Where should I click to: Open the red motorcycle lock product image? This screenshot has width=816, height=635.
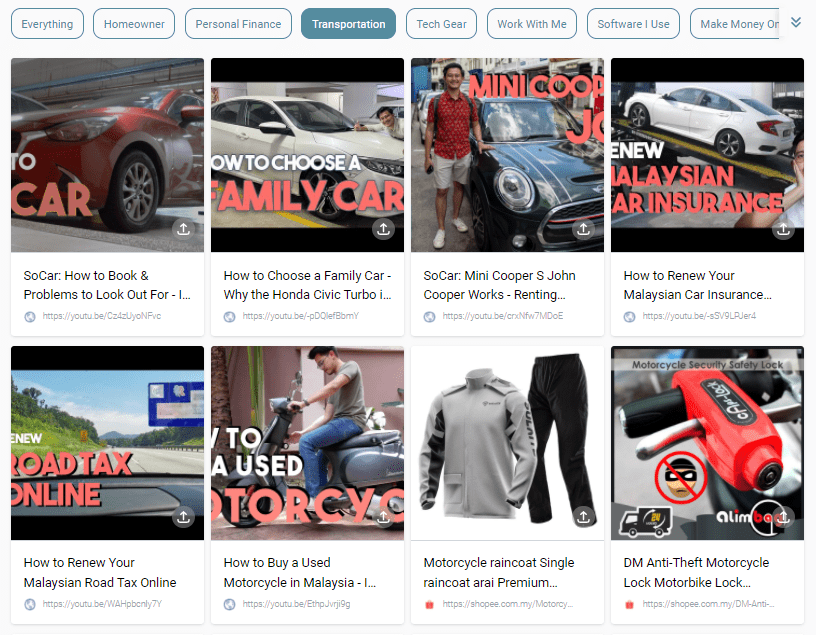707,443
